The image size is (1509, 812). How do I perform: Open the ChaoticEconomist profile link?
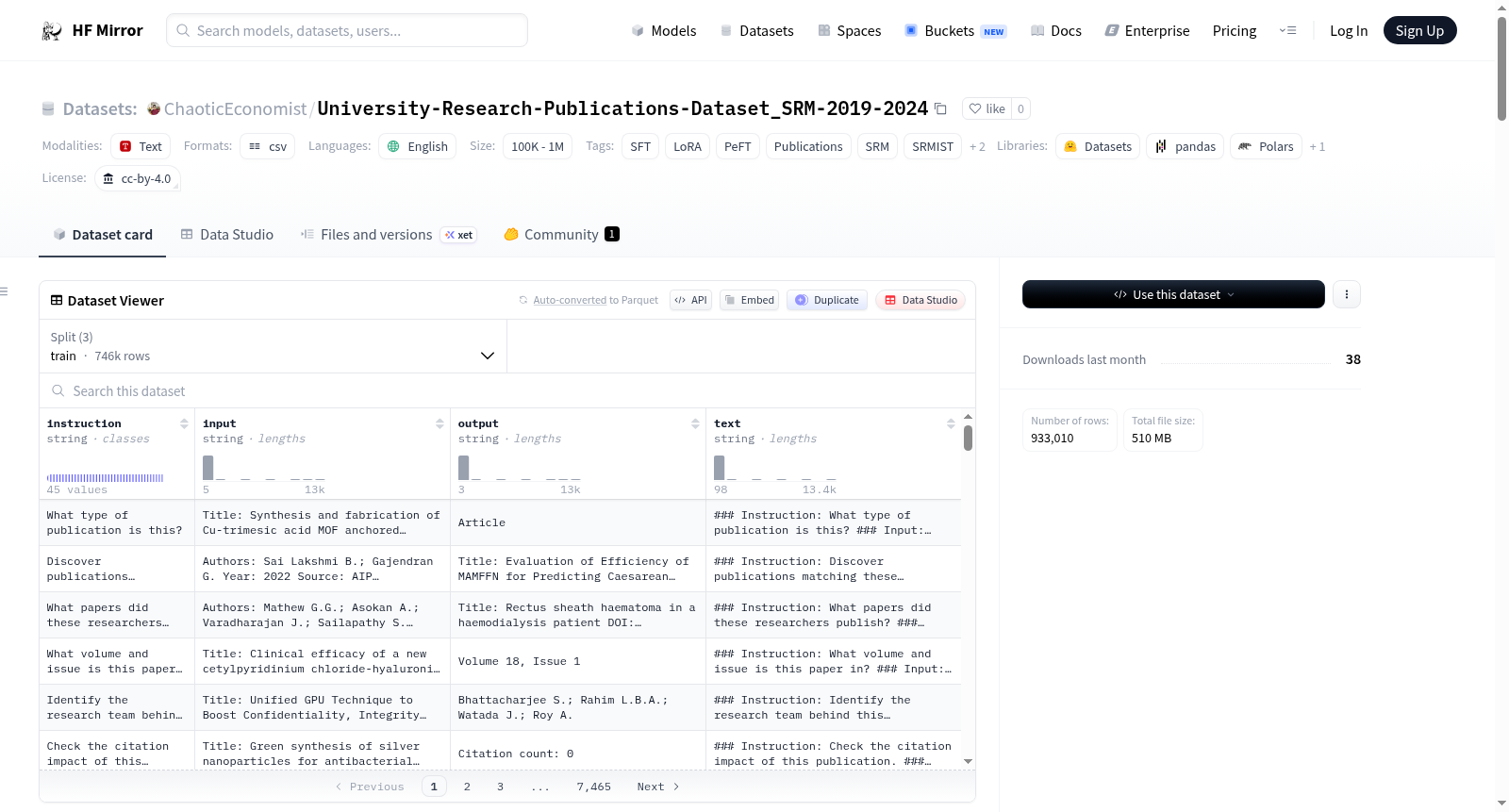(236, 108)
